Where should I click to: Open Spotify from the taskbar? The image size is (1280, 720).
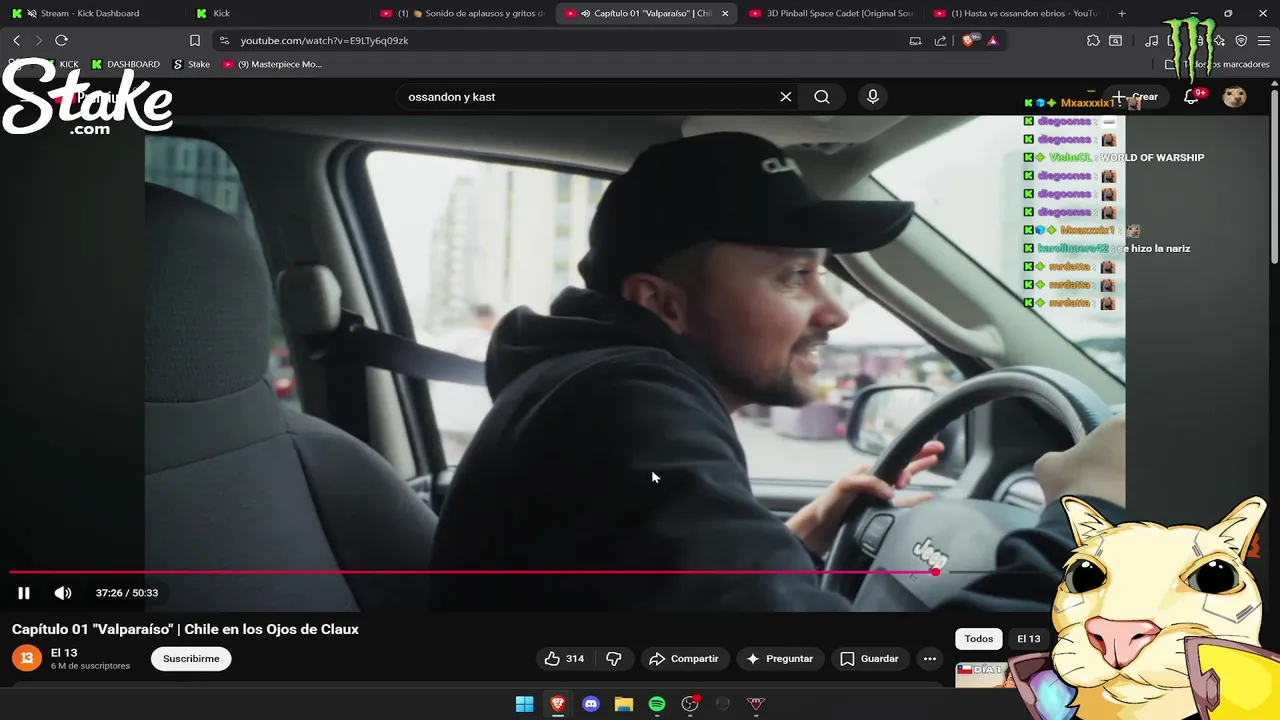(657, 704)
